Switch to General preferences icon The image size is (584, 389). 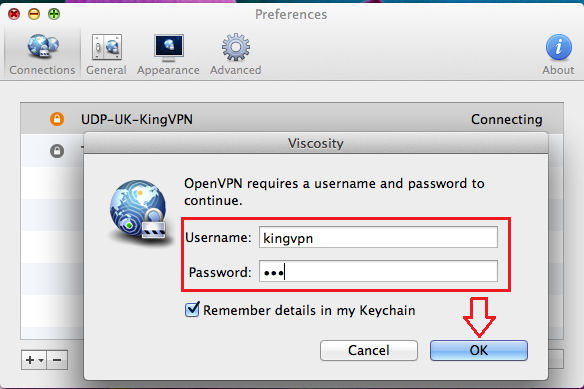pos(107,54)
